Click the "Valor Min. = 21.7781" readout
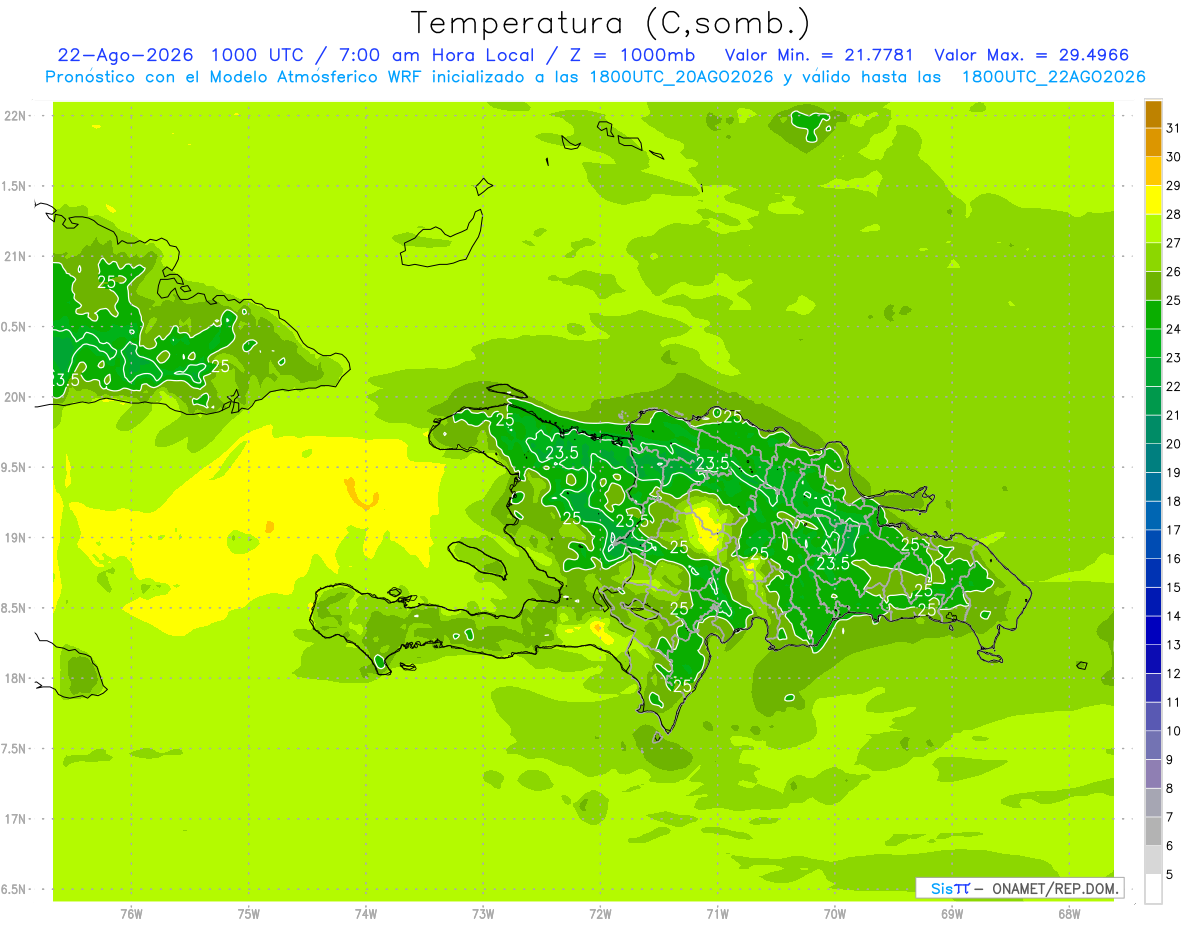 click(819, 55)
